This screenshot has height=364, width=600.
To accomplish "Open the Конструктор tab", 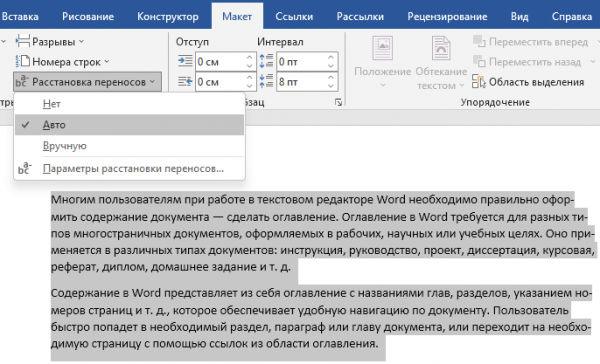I will pyautogui.click(x=168, y=16).
